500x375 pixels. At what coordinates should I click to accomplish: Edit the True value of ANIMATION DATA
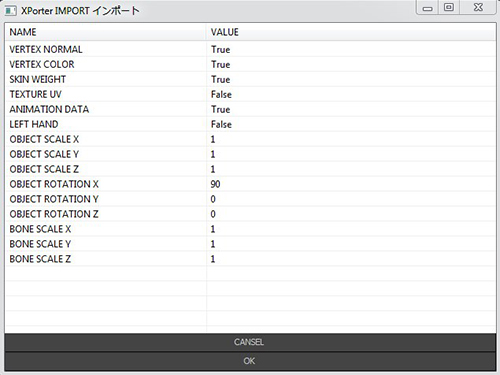pos(220,109)
